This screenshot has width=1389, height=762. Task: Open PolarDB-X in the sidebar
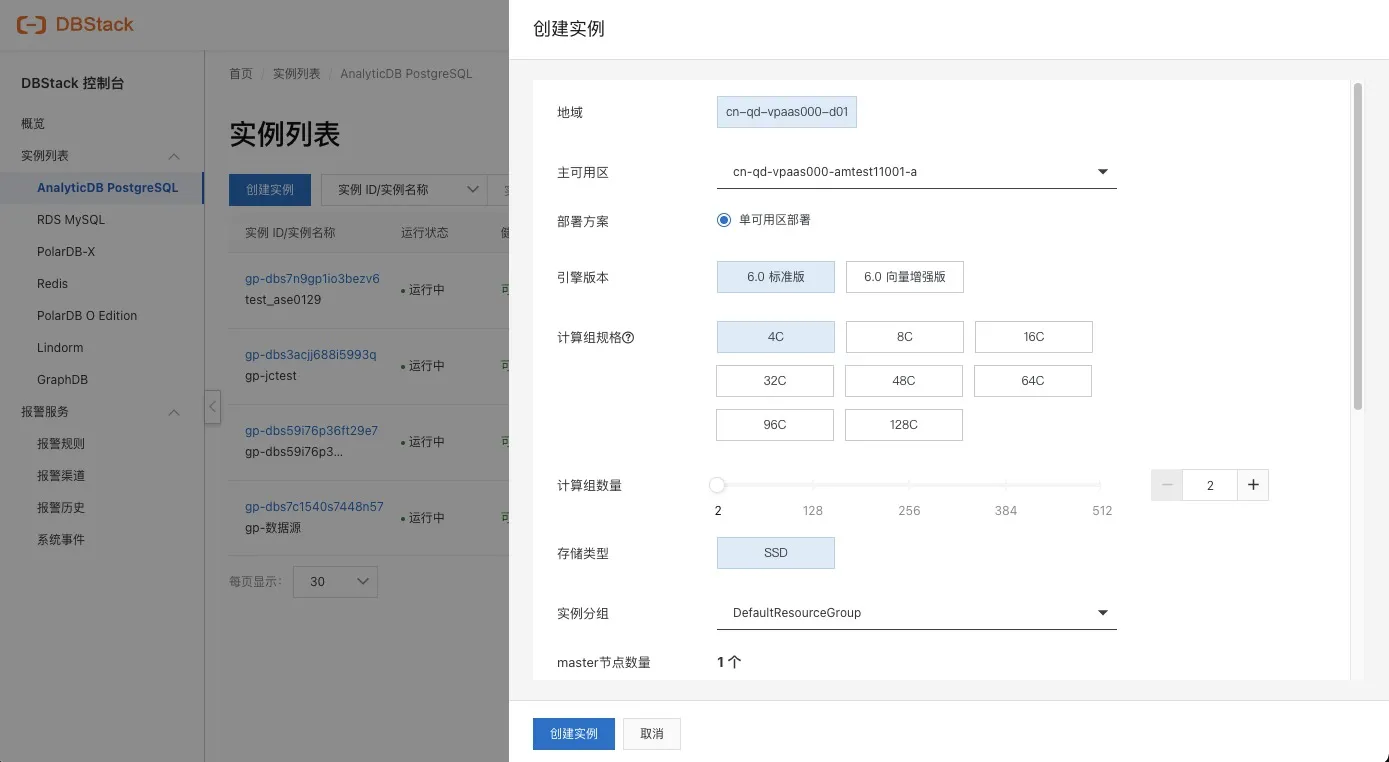66,252
